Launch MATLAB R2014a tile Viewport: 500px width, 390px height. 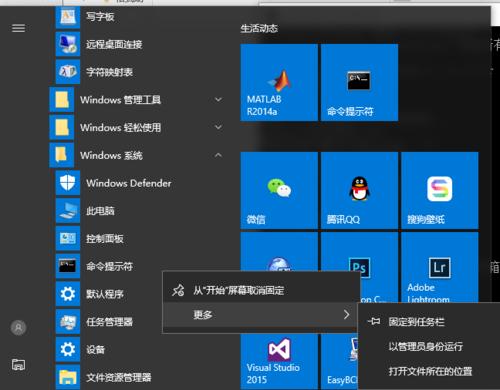tap(279, 82)
